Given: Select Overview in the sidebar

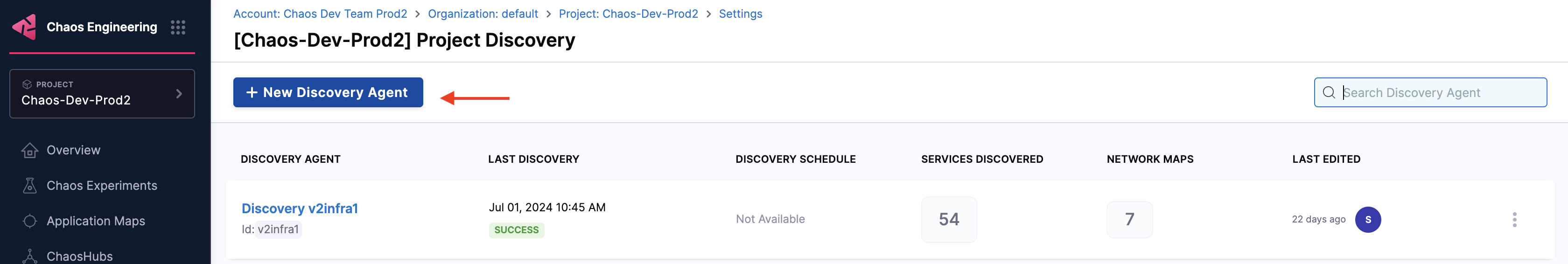Looking at the screenshot, I should pyautogui.click(x=73, y=150).
